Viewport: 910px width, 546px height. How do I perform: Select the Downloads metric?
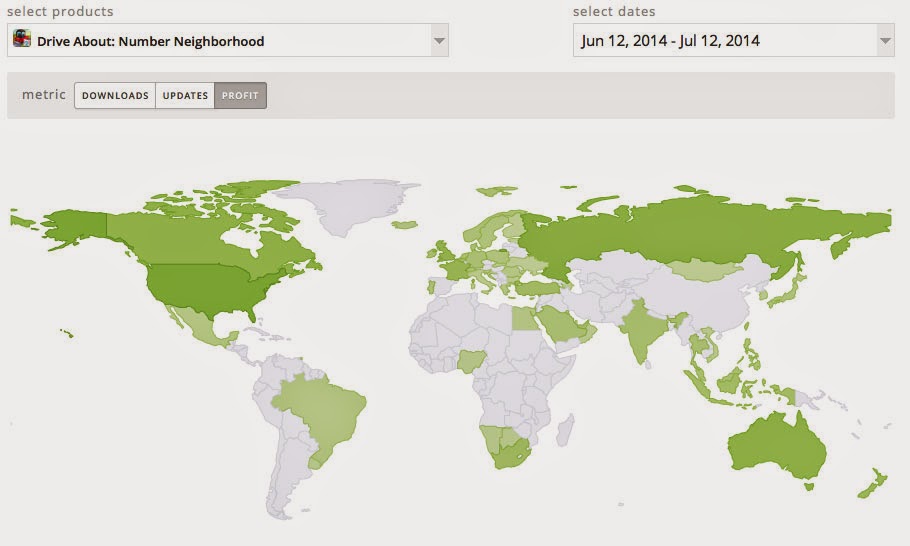[x=115, y=96]
